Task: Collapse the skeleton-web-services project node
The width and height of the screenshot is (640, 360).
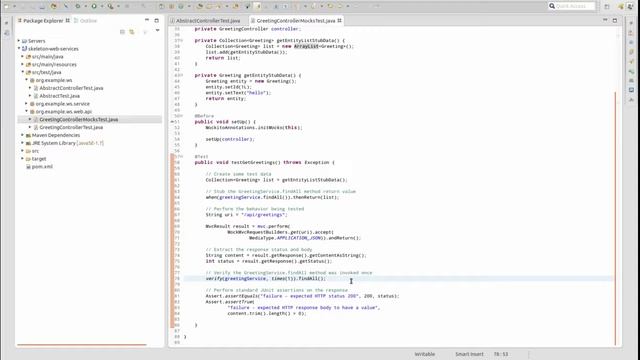Action: pyautogui.click(x=19, y=49)
